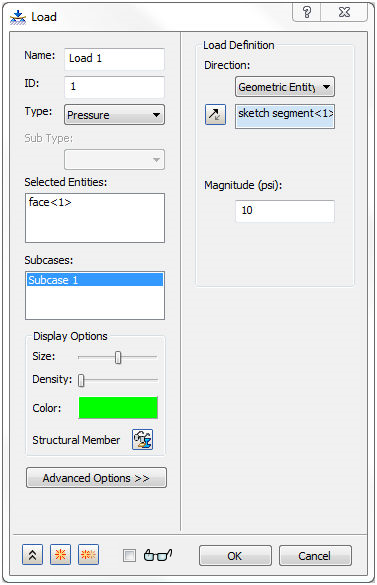Viewport: 377px width, 585px height.
Task: Click the flip direction arrow icon
Action: [x=215, y=114]
